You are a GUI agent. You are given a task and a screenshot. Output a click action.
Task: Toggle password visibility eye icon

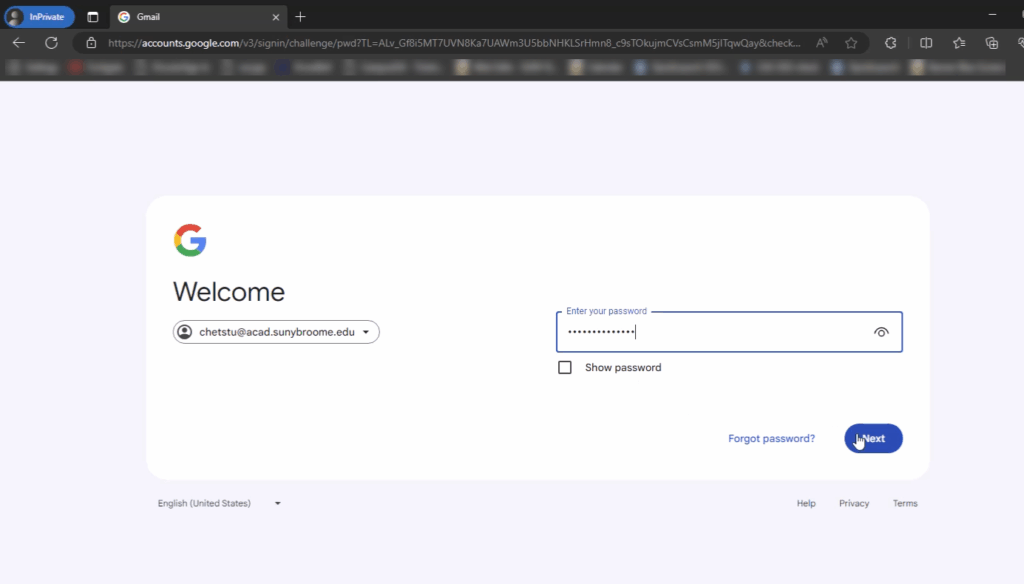pyautogui.click(x=881, y=332)
